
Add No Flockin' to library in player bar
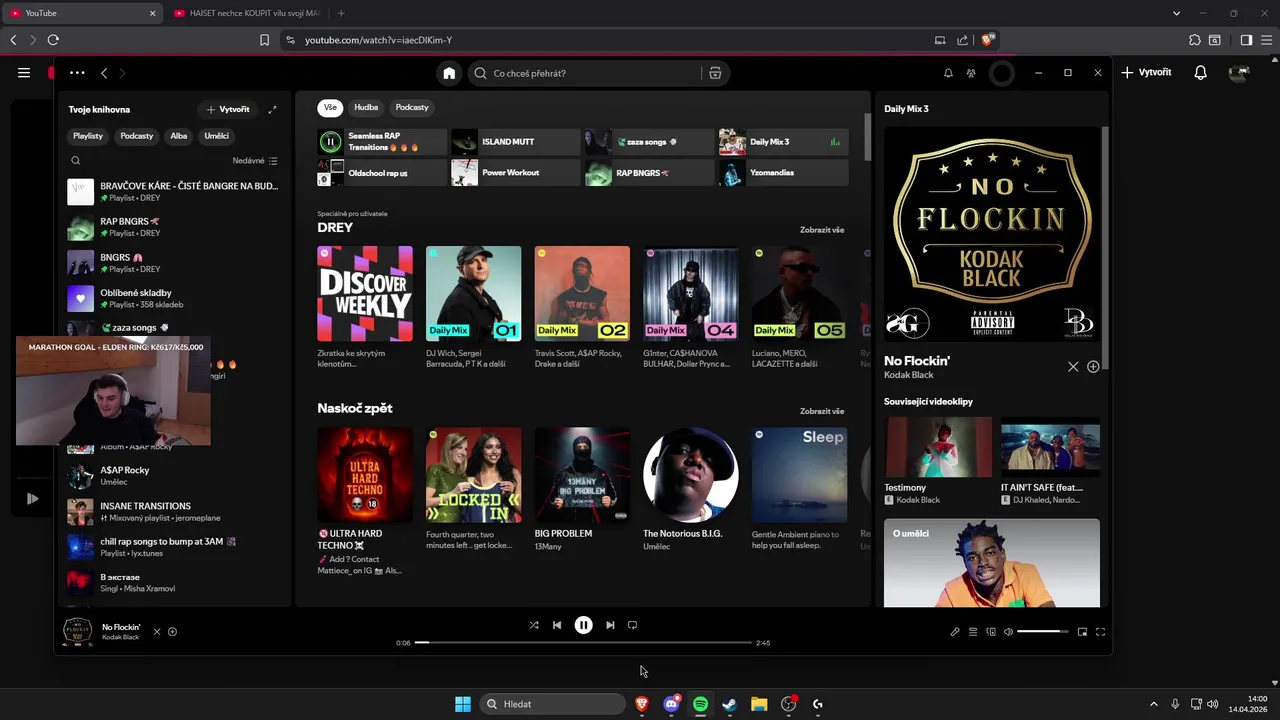[172, 632]
